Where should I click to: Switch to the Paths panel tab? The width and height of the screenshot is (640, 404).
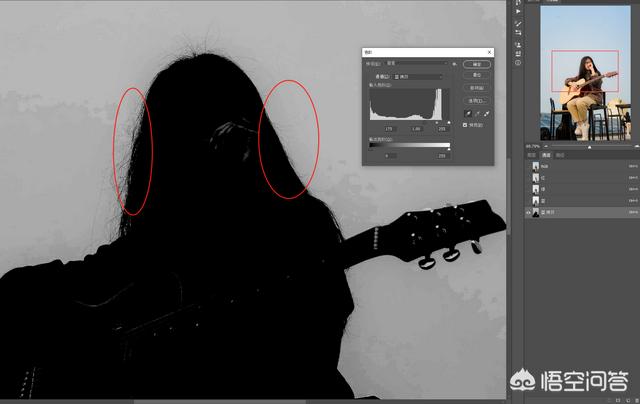click(560, 156)
